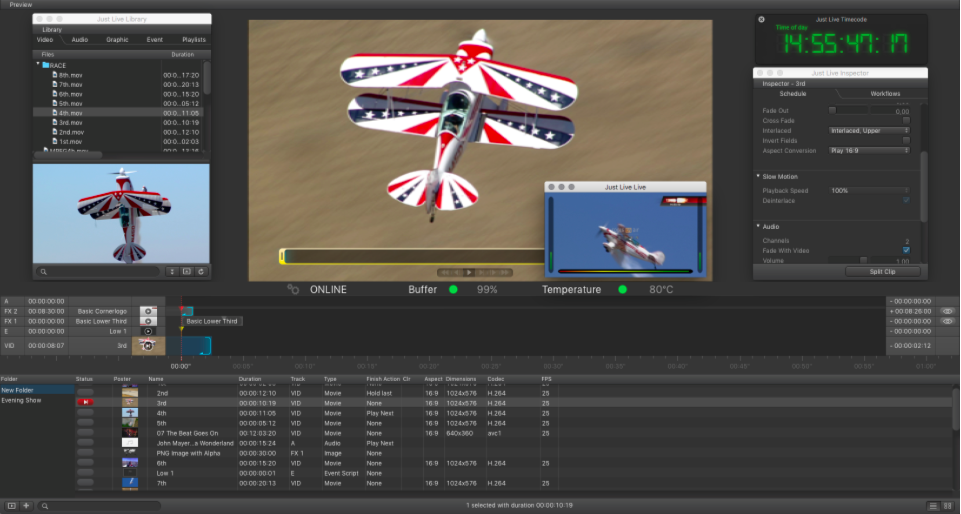Select 4th.mov in the library

click(118, 113)
